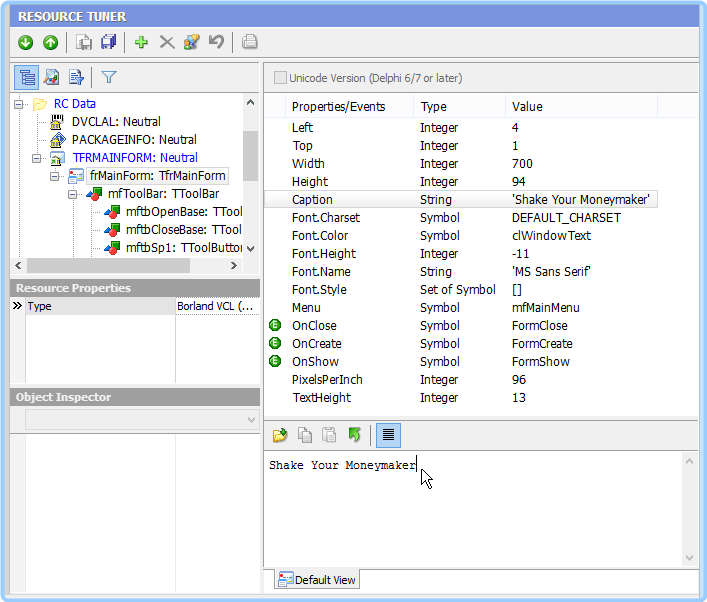The width and height of the screenshot is (707, 602).
Task: Click the green event icon beside OnShow
Action: (x=275, y=361)
